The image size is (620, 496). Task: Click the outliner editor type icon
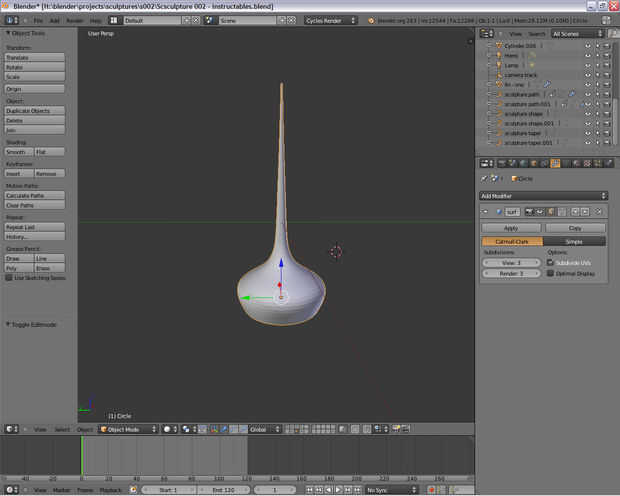coord(486,34)
